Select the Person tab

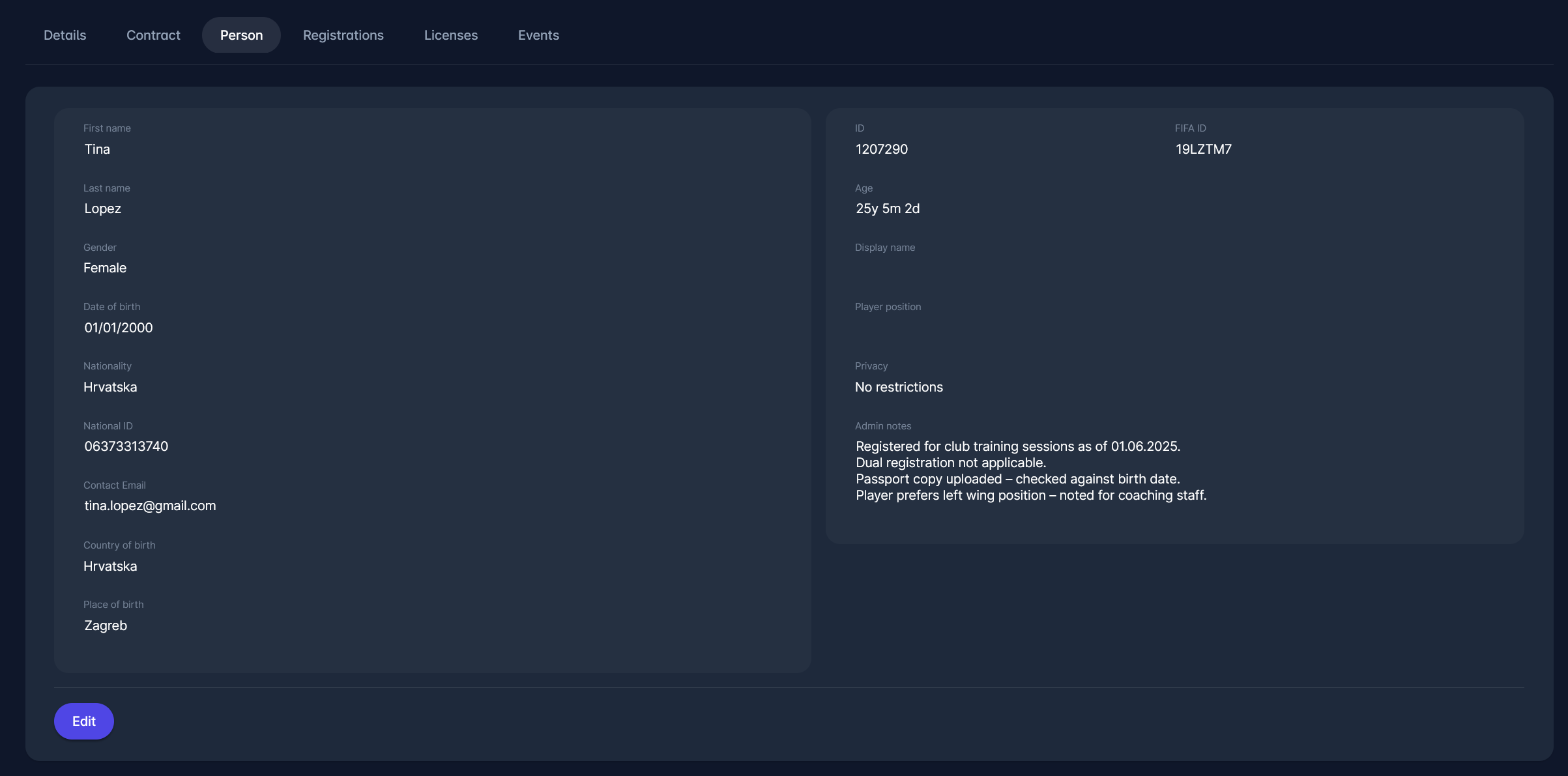pos(241,35)
